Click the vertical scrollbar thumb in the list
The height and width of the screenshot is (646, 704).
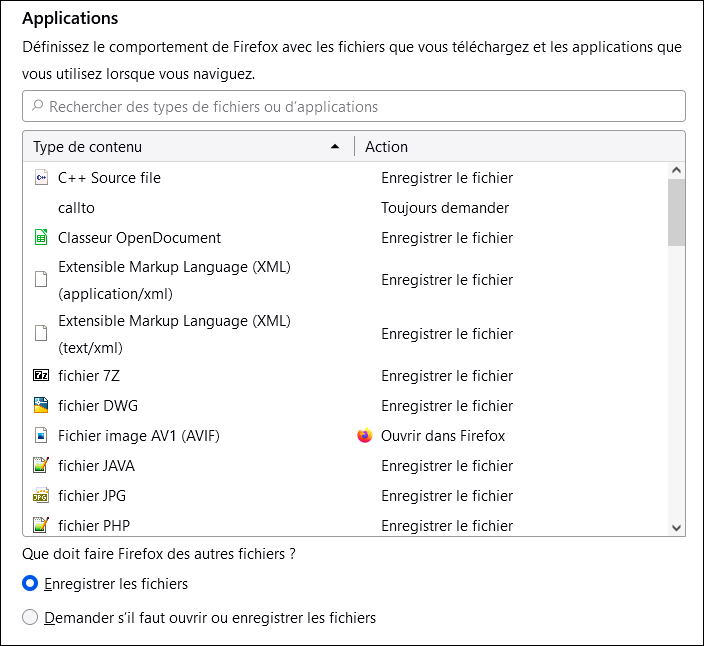tap(676, 212)
